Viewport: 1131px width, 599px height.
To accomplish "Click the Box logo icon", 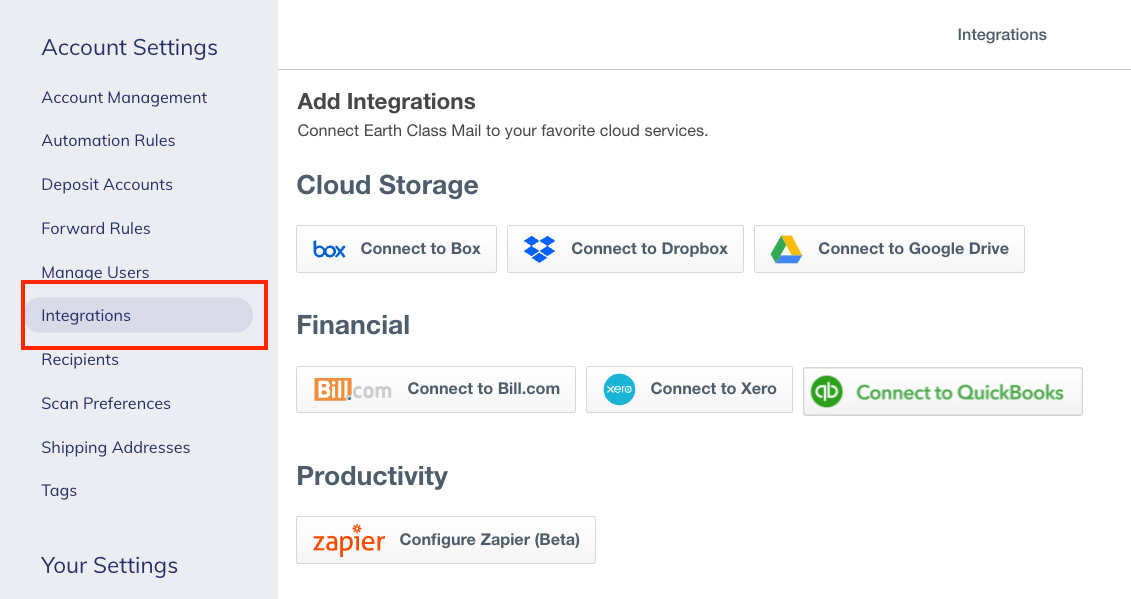I will point(329,249).
